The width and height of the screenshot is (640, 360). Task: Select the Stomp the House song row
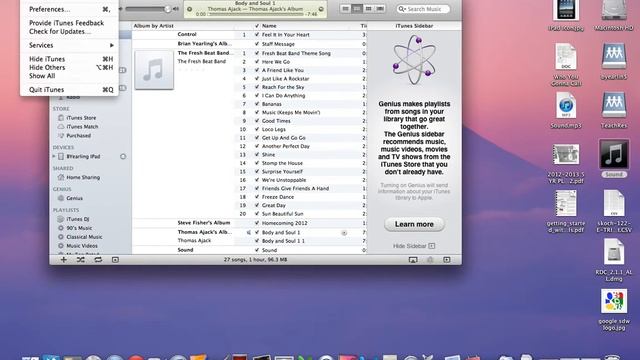(x=300, y=163)
